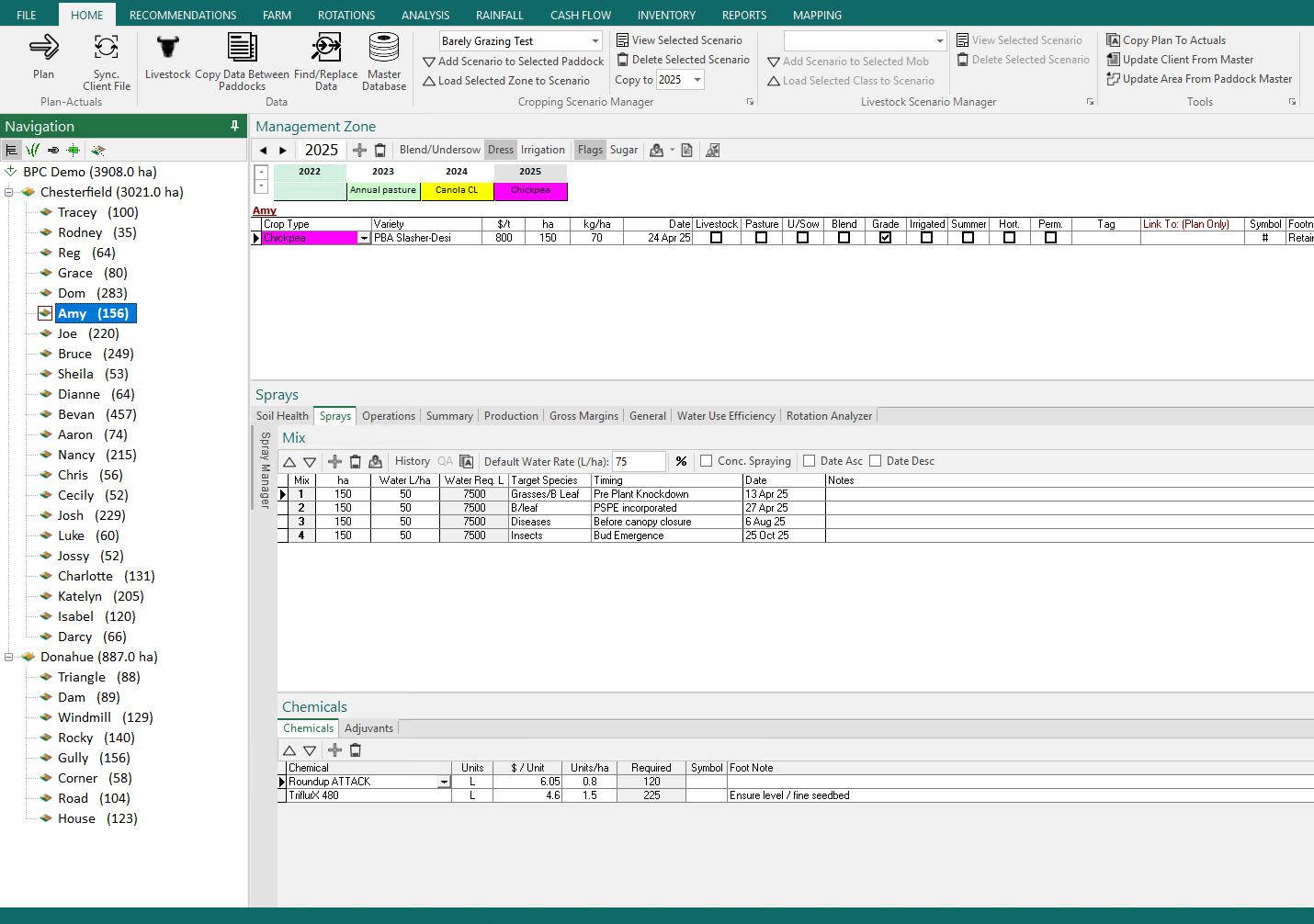Delete chemical using trash icon in Chemicals toolbar
The width and height of the screenshot is (1314, 924).
pos(356,750)
